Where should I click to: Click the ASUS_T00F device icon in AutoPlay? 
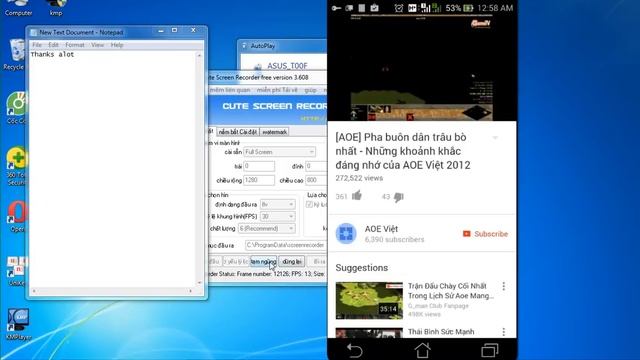tap(257, 66)
